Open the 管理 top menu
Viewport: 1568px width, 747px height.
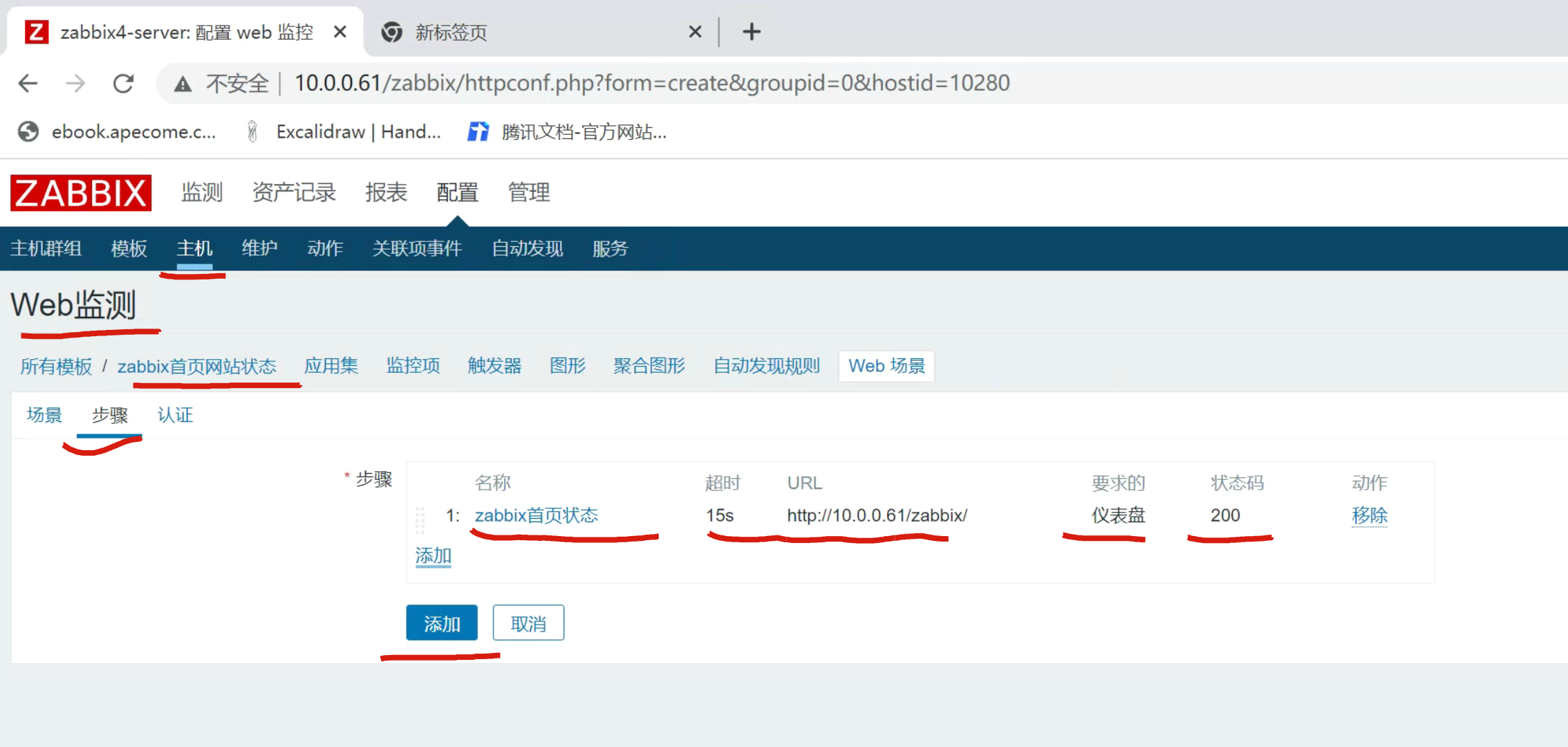[x=529, y=192]
